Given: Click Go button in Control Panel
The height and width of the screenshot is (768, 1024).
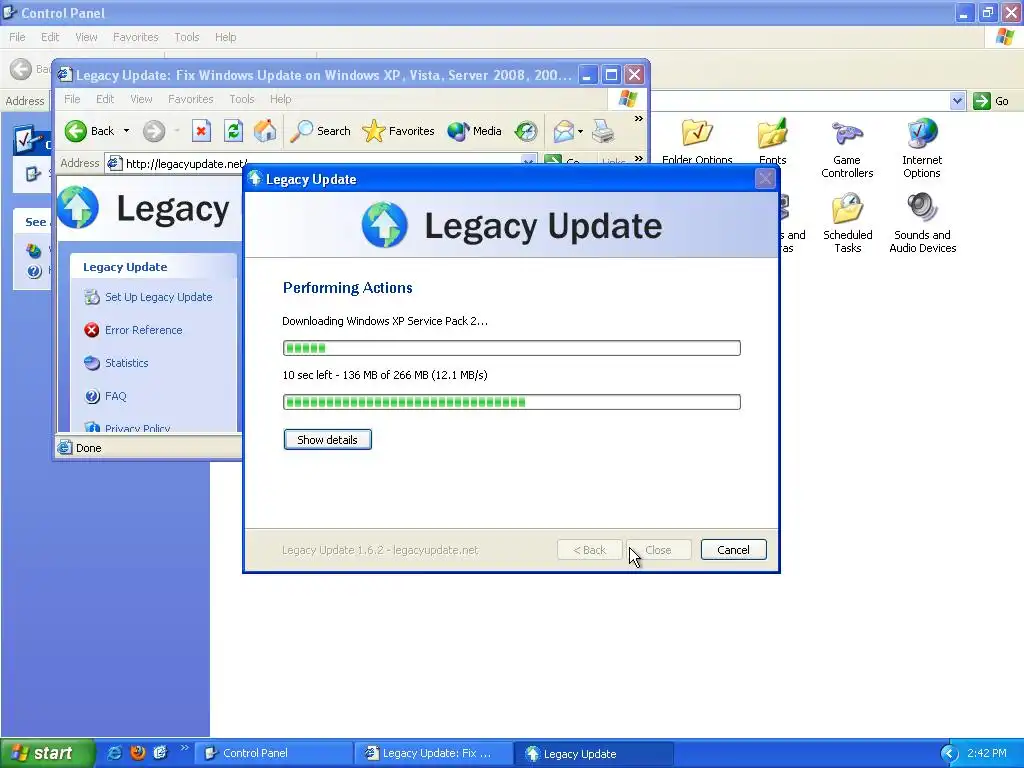Looking at the screenshot, I should pyautogui.click(x=991, y=101).
